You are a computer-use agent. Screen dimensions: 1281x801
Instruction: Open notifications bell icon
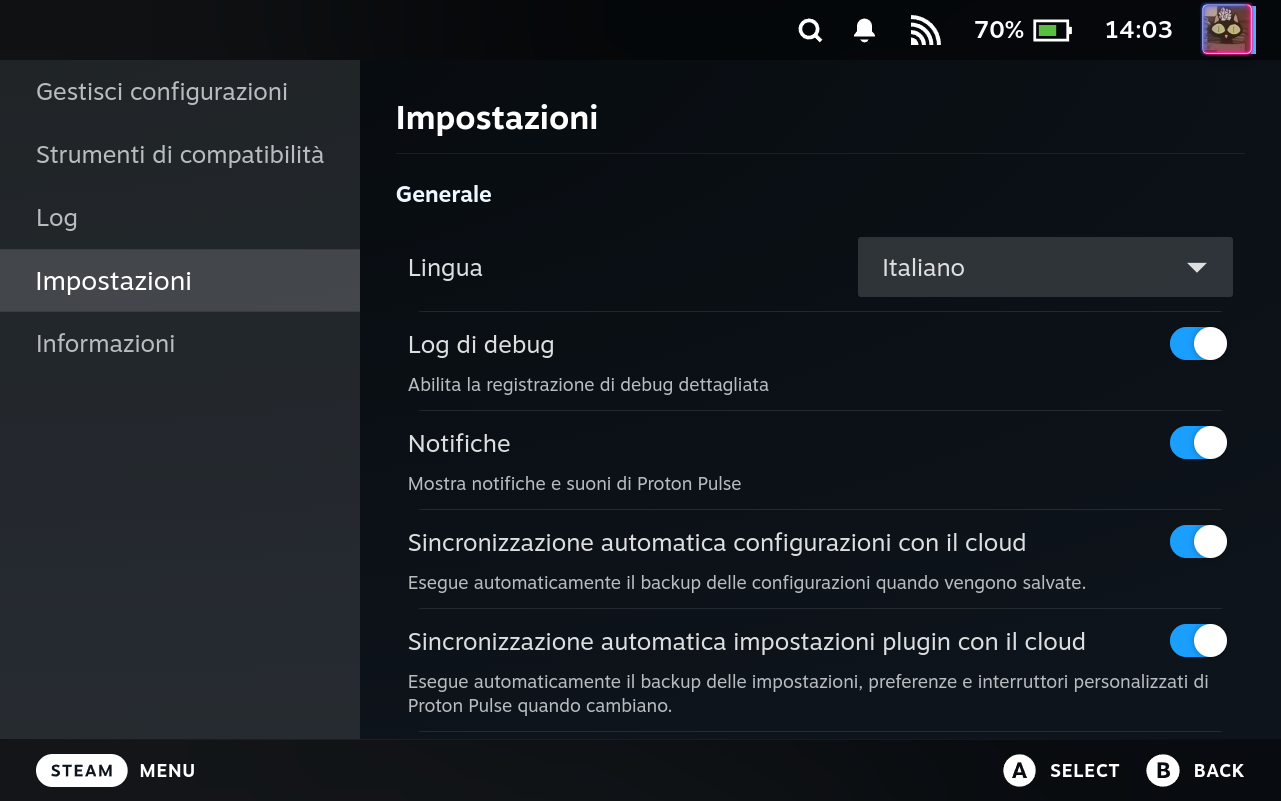click(x=865, y=31)
